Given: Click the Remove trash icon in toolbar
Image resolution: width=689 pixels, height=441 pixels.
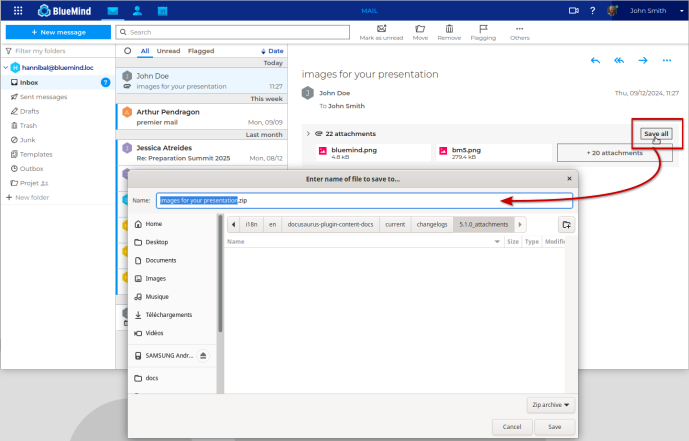Looking at the screenshot, I should point(450,29).
